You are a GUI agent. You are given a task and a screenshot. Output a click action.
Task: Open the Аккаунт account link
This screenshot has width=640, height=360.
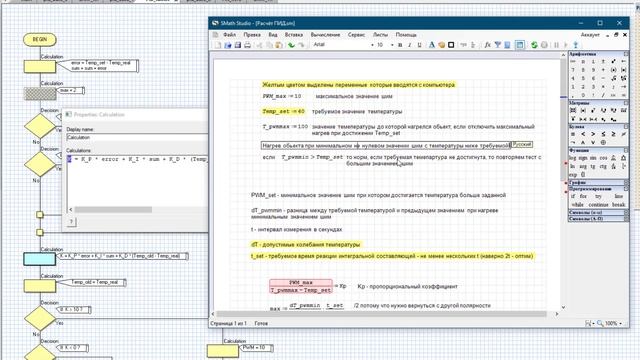[x=590, y=35]
